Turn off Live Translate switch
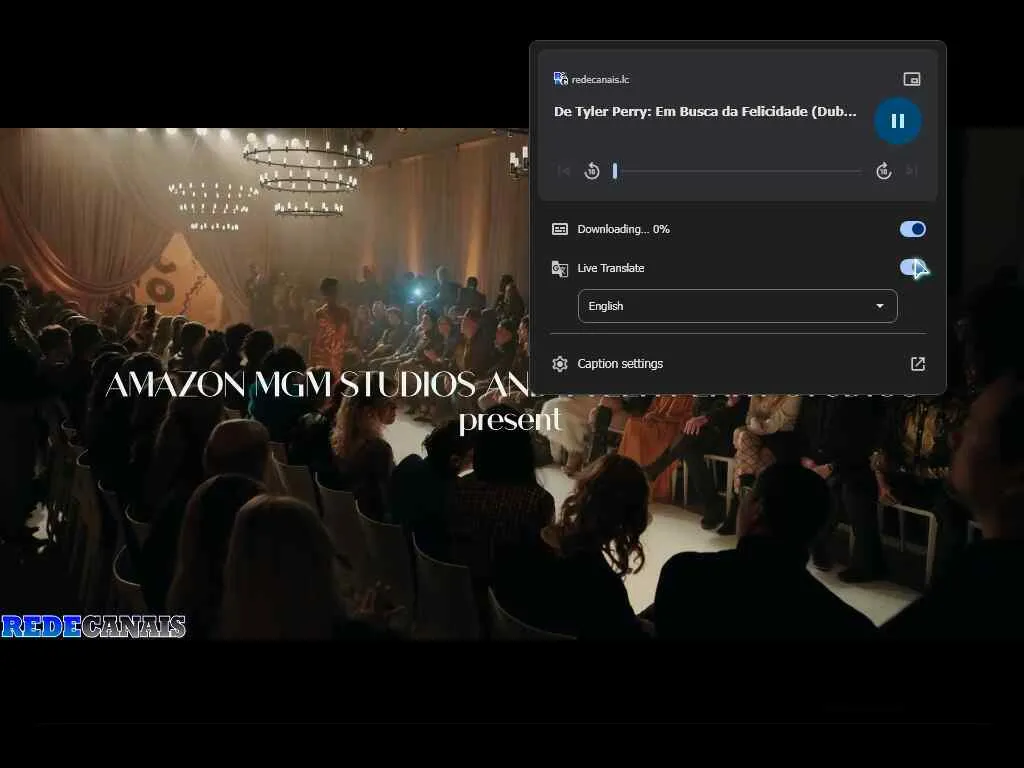The width and height of the screenshot is (1024, 768). click(912, 268)
